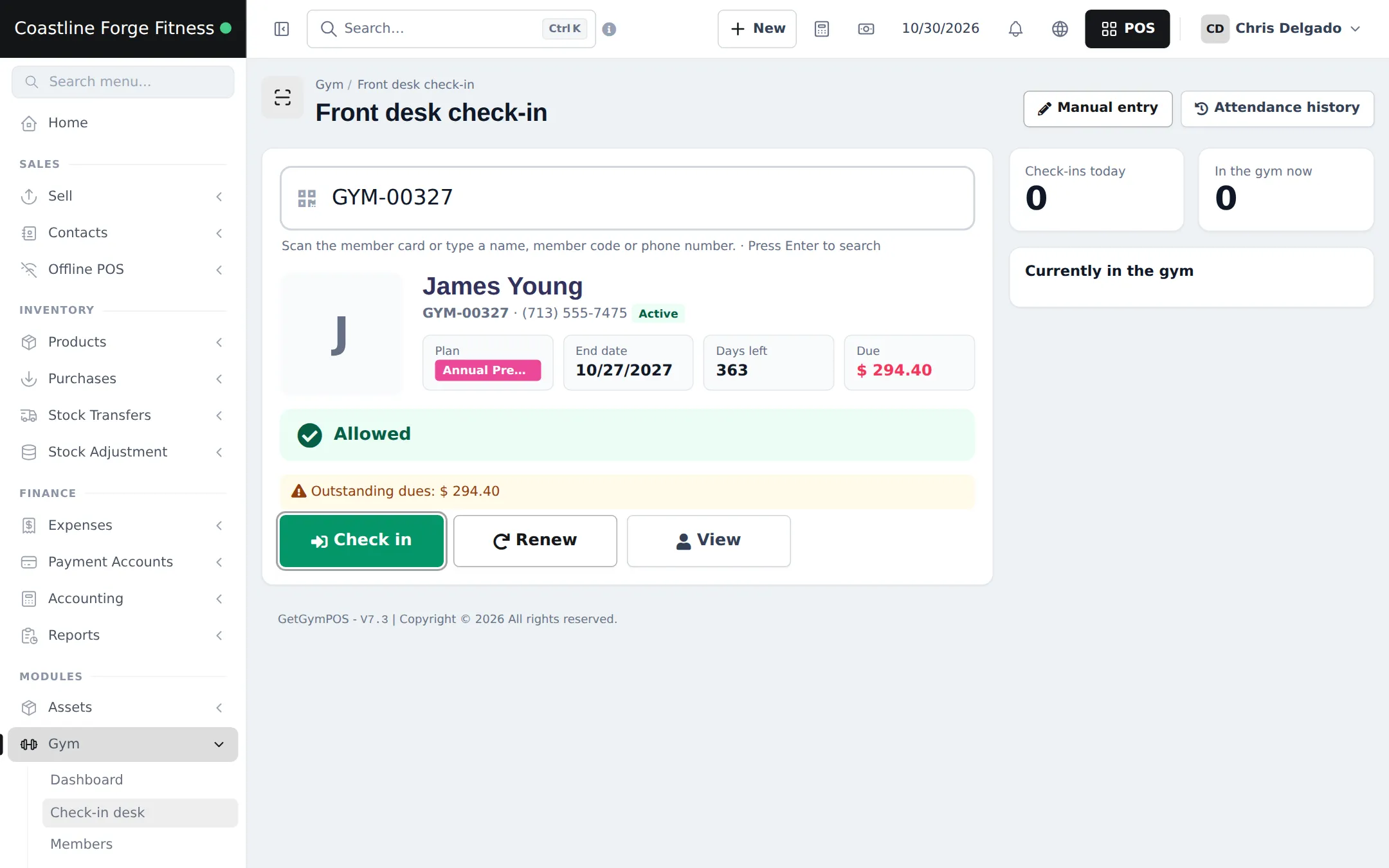Expand the Contacts menu chevron
Image resolution: width=1389 pixels, height=868 pixels.
click(x=219, y=233)
